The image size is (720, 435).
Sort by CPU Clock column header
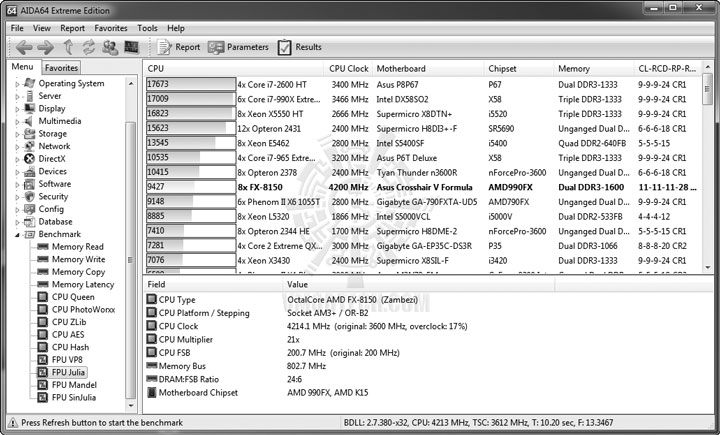point(349,68)
